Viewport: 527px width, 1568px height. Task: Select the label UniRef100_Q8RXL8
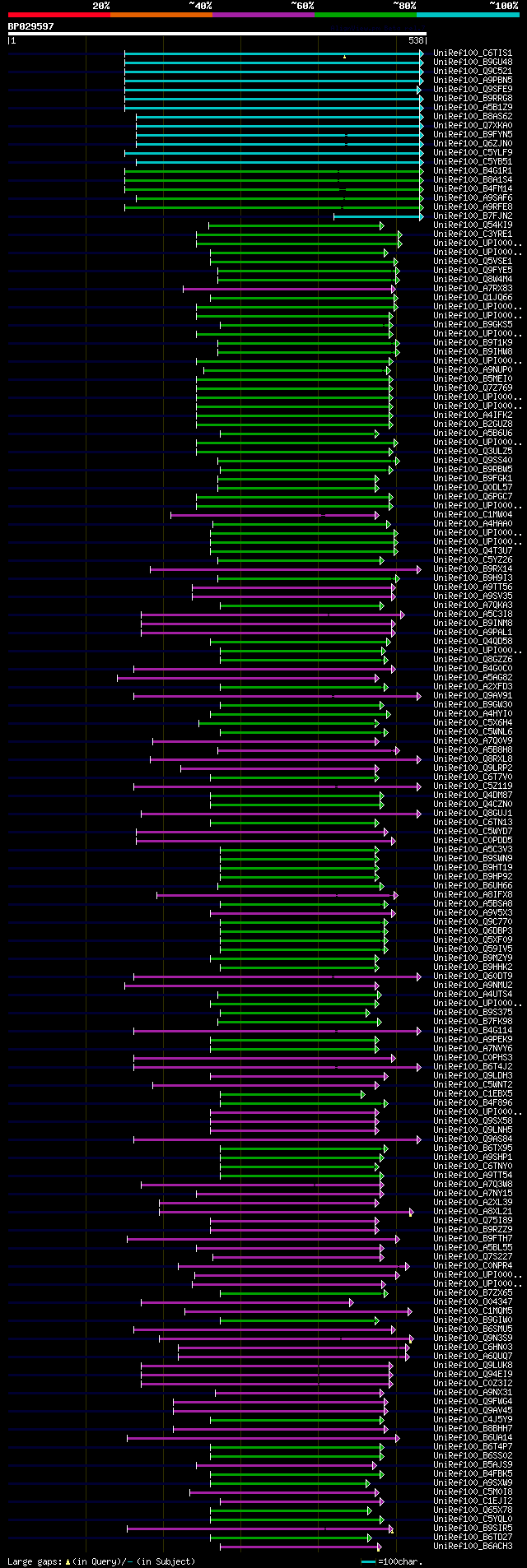coord(473,759)
